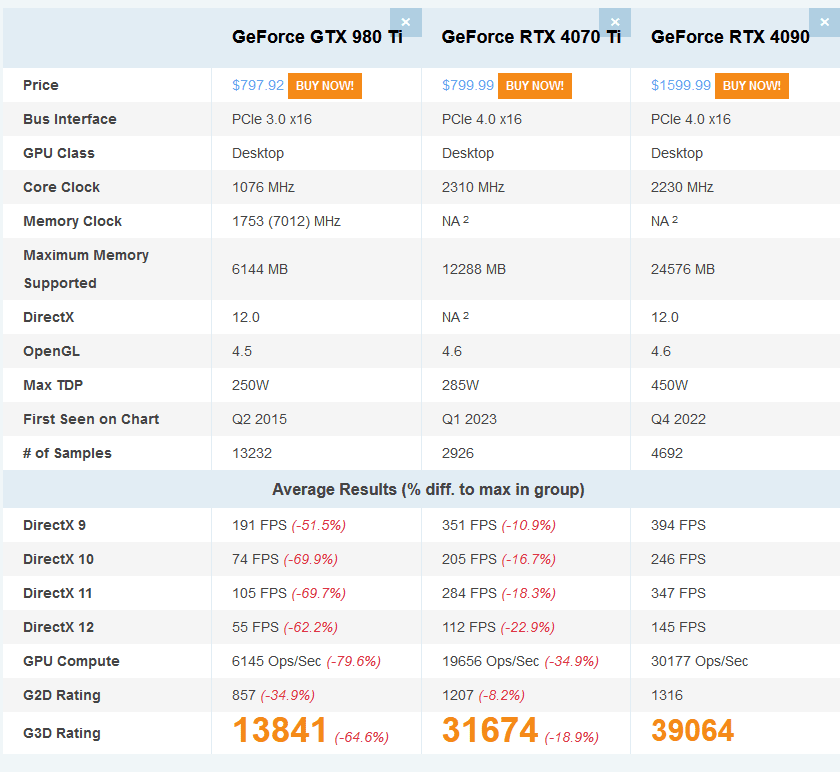Click the 191 FPS DirectX 9 result
The height and width of the screenshot is (772, 840).
pos(259,525)
